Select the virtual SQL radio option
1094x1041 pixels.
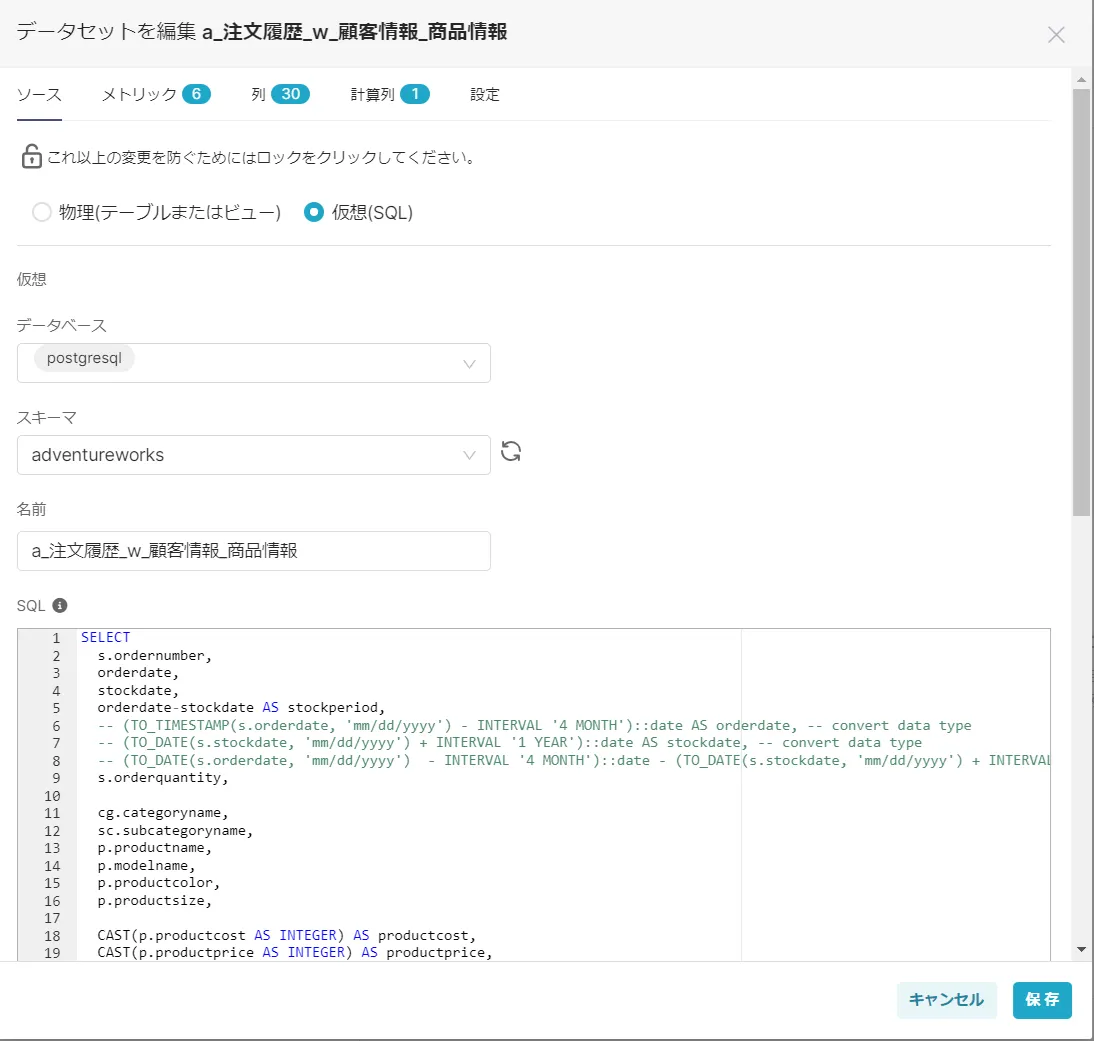tap(314, 212)
